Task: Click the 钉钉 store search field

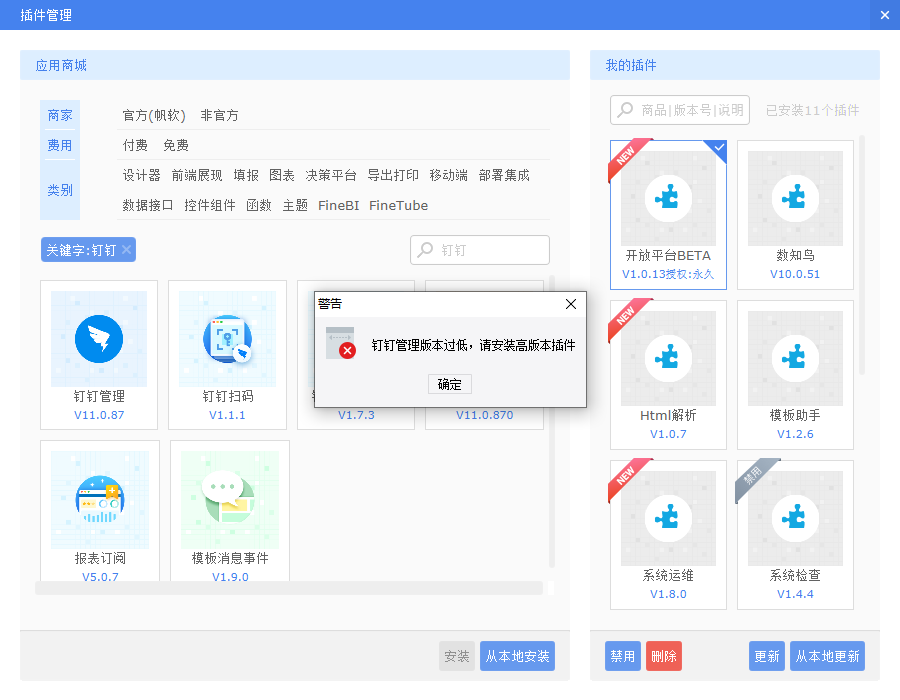Action: 480,250
